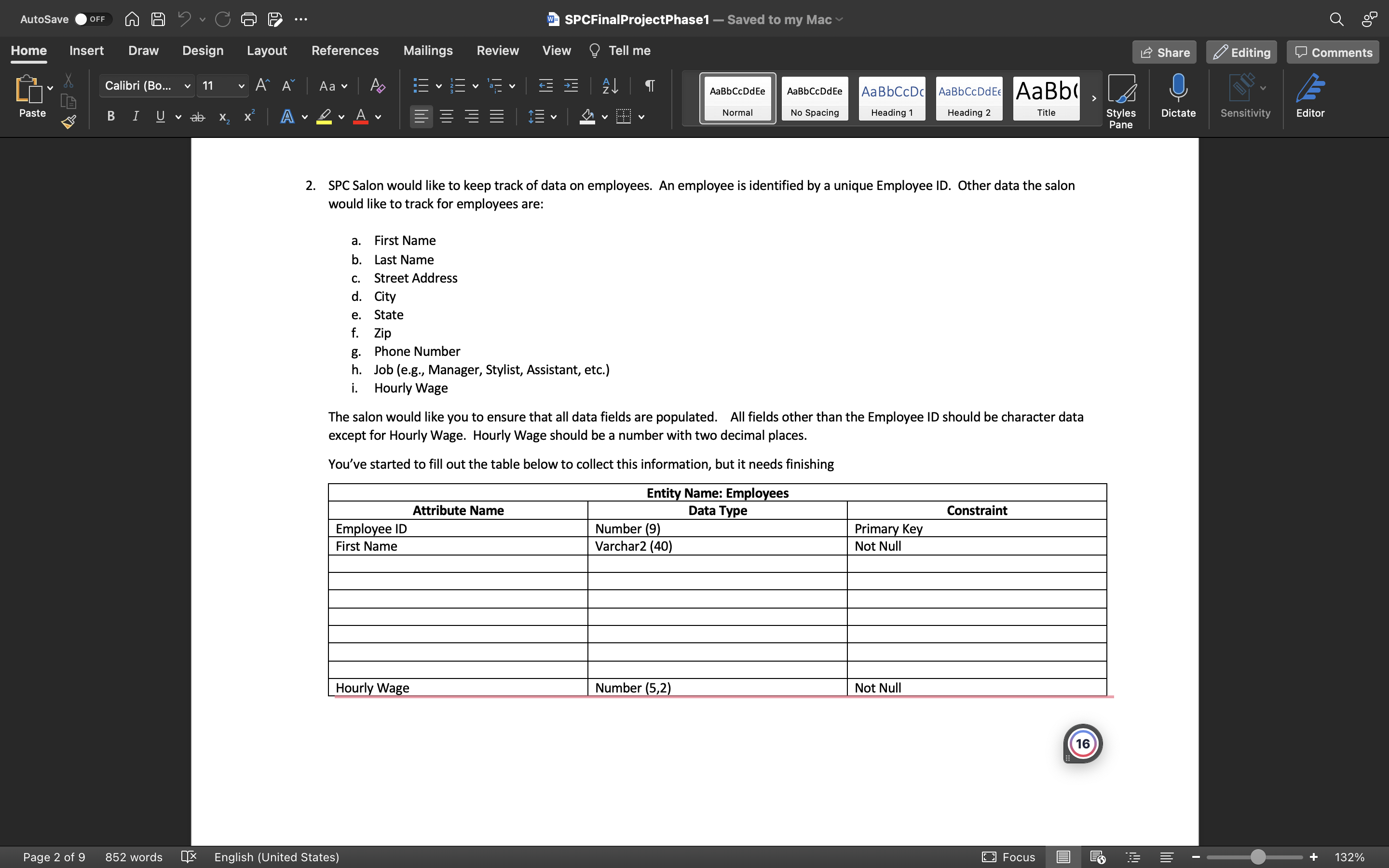Switch to the References tab
This screenshot has width=1389, height=868.
(345, 51)
